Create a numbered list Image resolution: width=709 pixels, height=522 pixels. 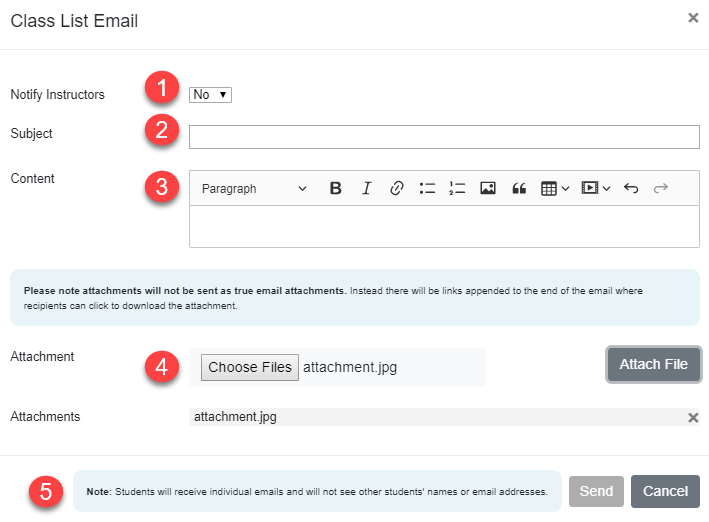[x=457, y=188]
